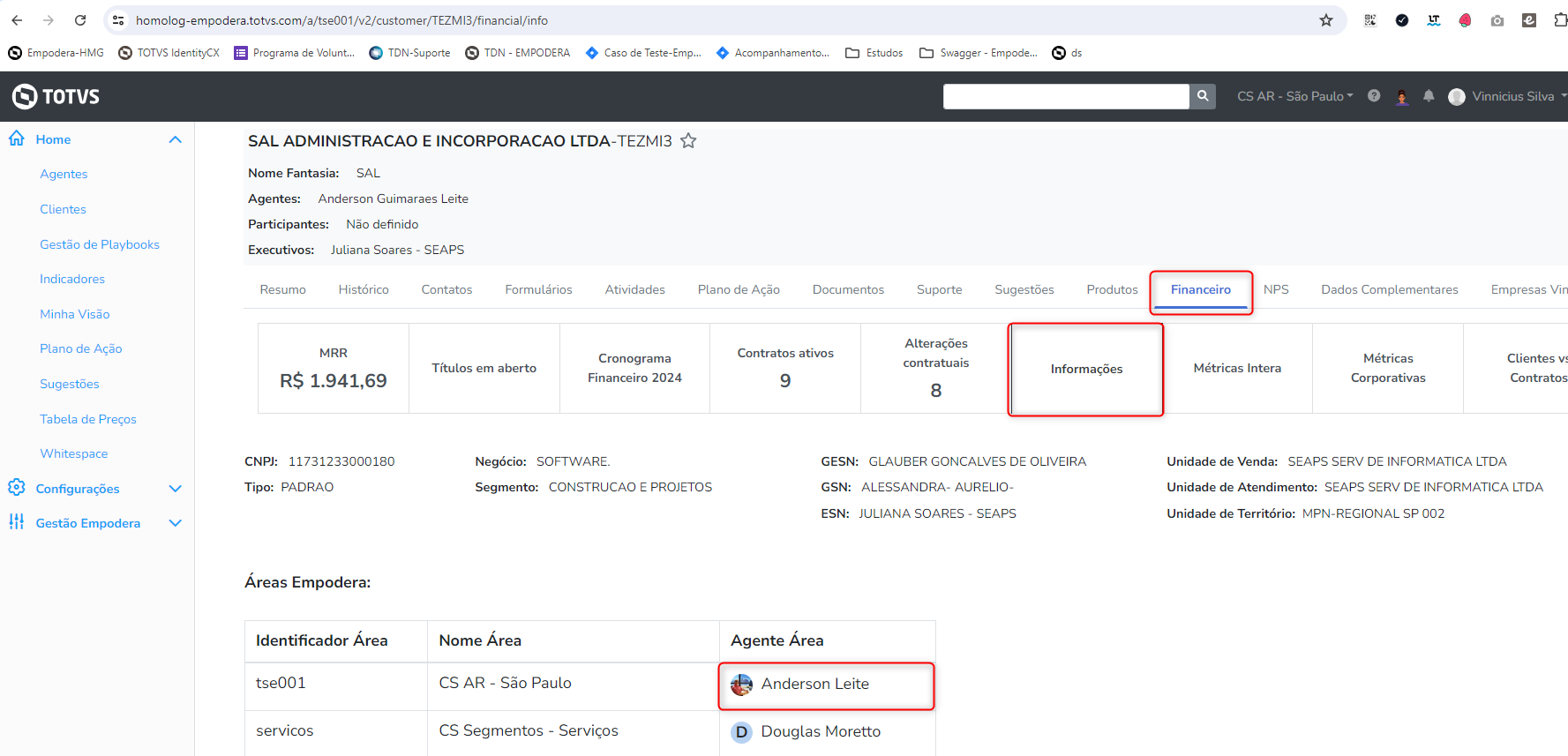Favorite the customer with the star next to TEZMI3
Image resolution: width=1568 pixels, height=756 pixels.
click(688, 140)
